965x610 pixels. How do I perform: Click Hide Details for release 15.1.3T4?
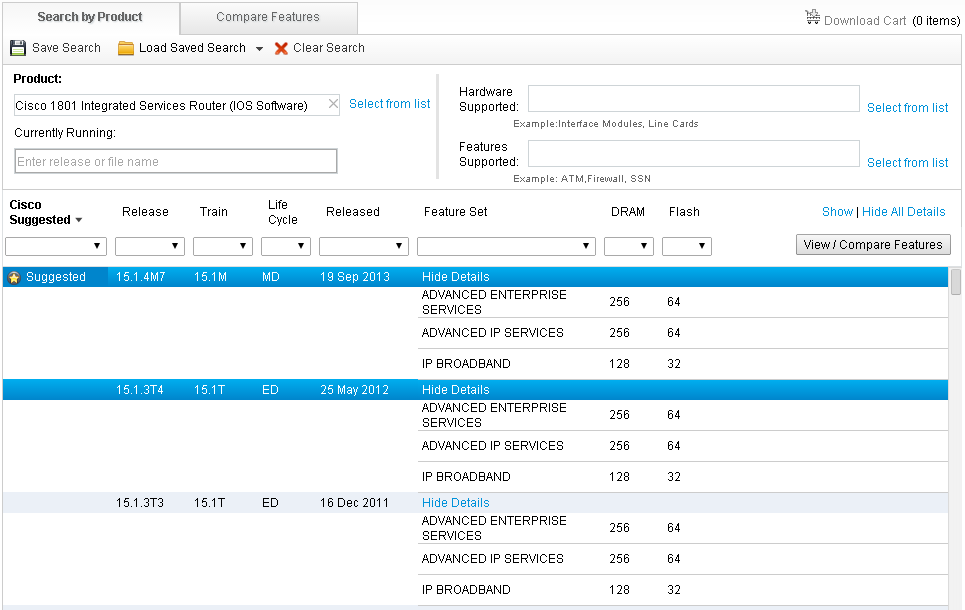455,390
